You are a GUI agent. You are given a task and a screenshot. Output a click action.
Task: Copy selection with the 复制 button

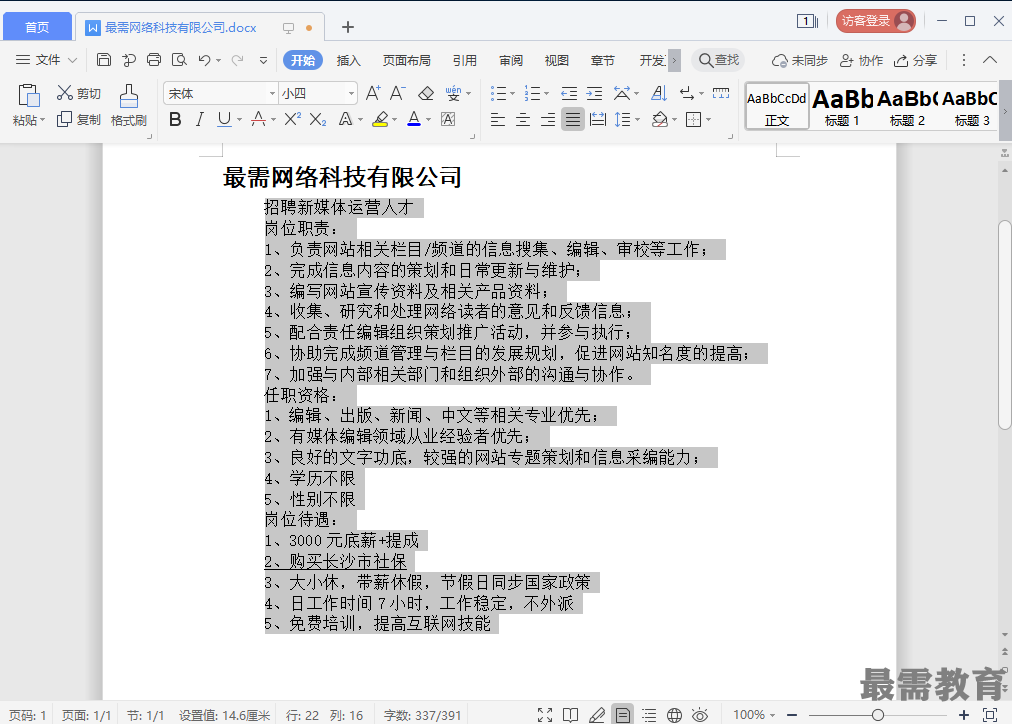tap(79, 119)
